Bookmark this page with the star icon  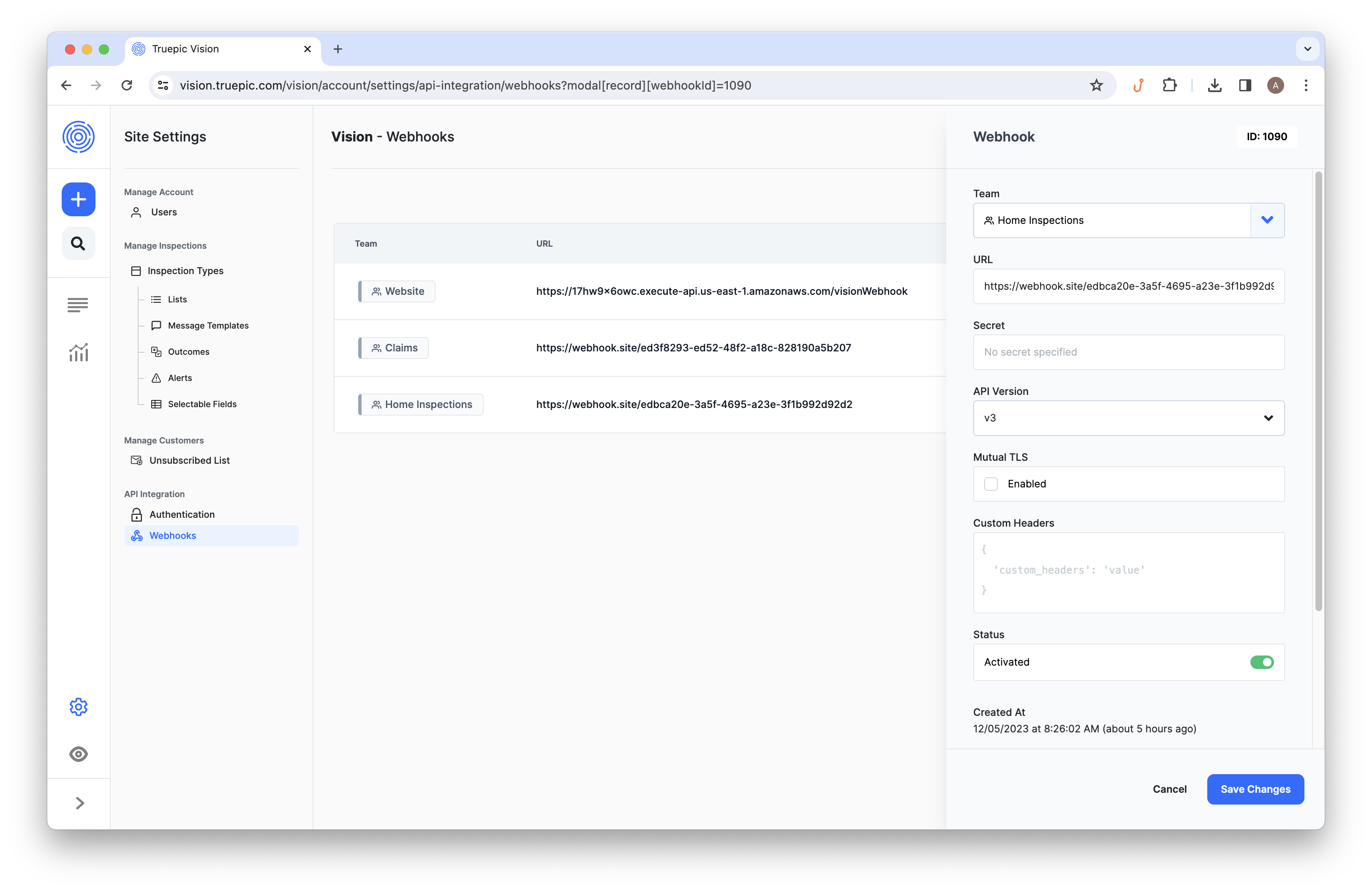click(1096, 85)
